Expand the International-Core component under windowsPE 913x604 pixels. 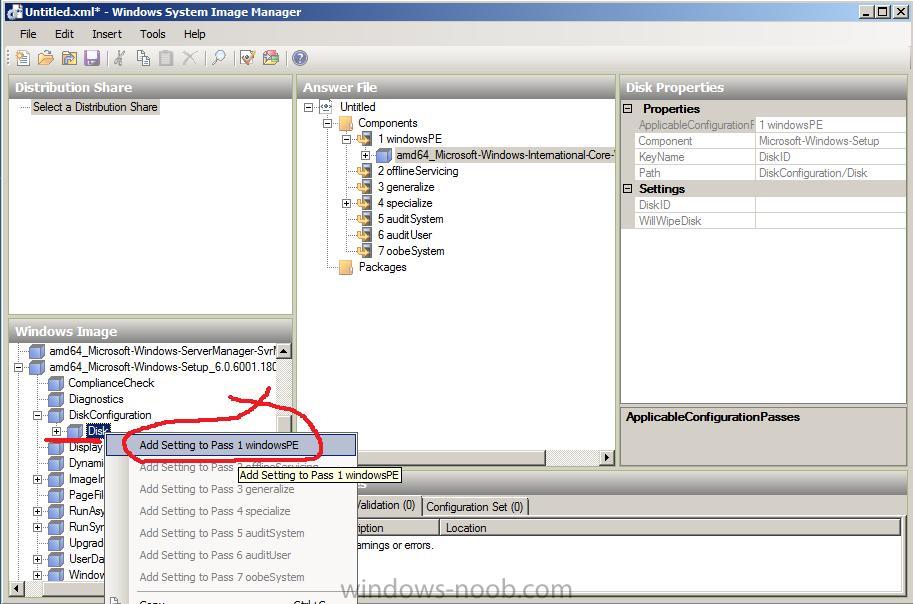tap(365, 156)
